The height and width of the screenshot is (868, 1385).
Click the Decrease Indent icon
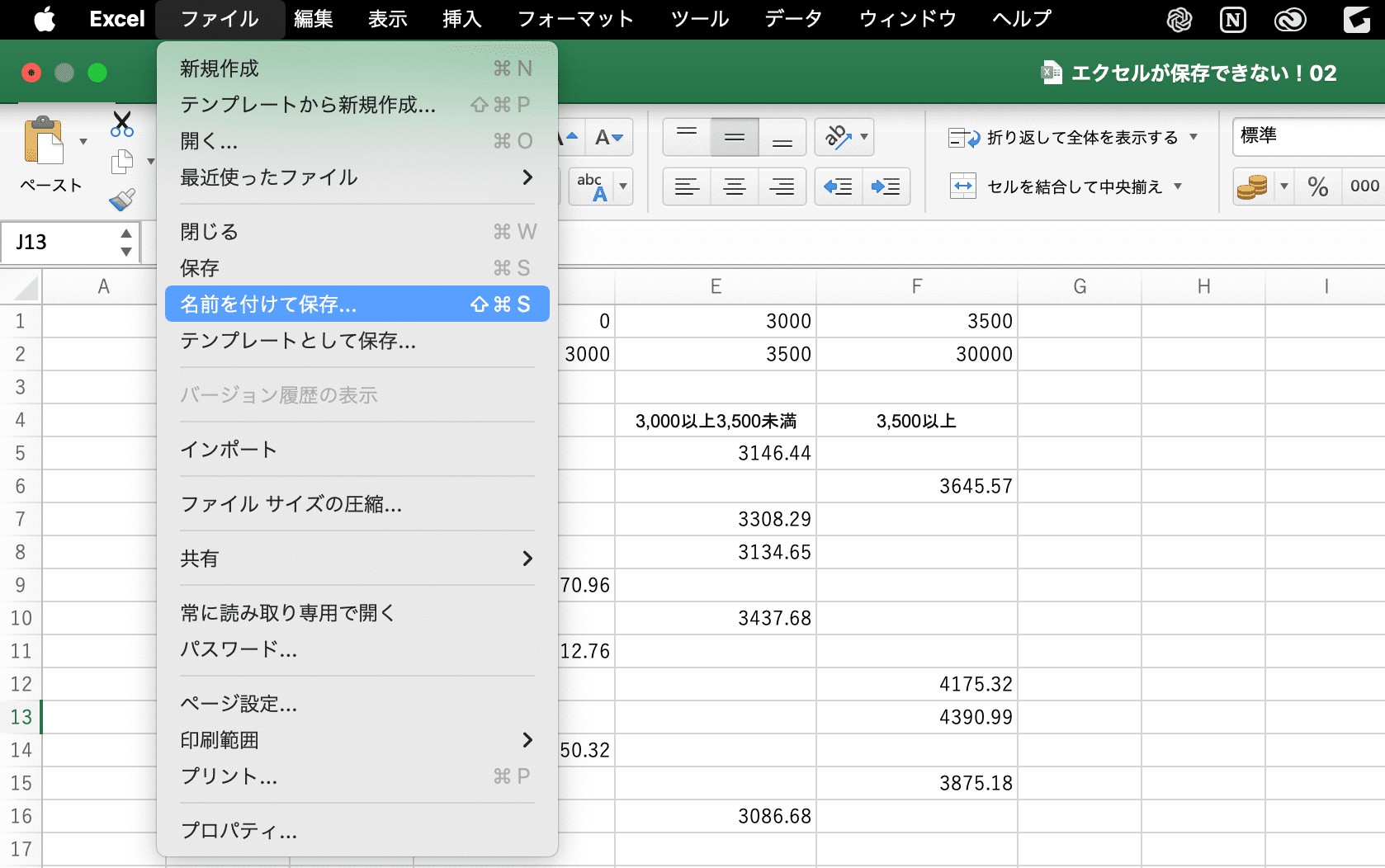click(x=838, y=186)
